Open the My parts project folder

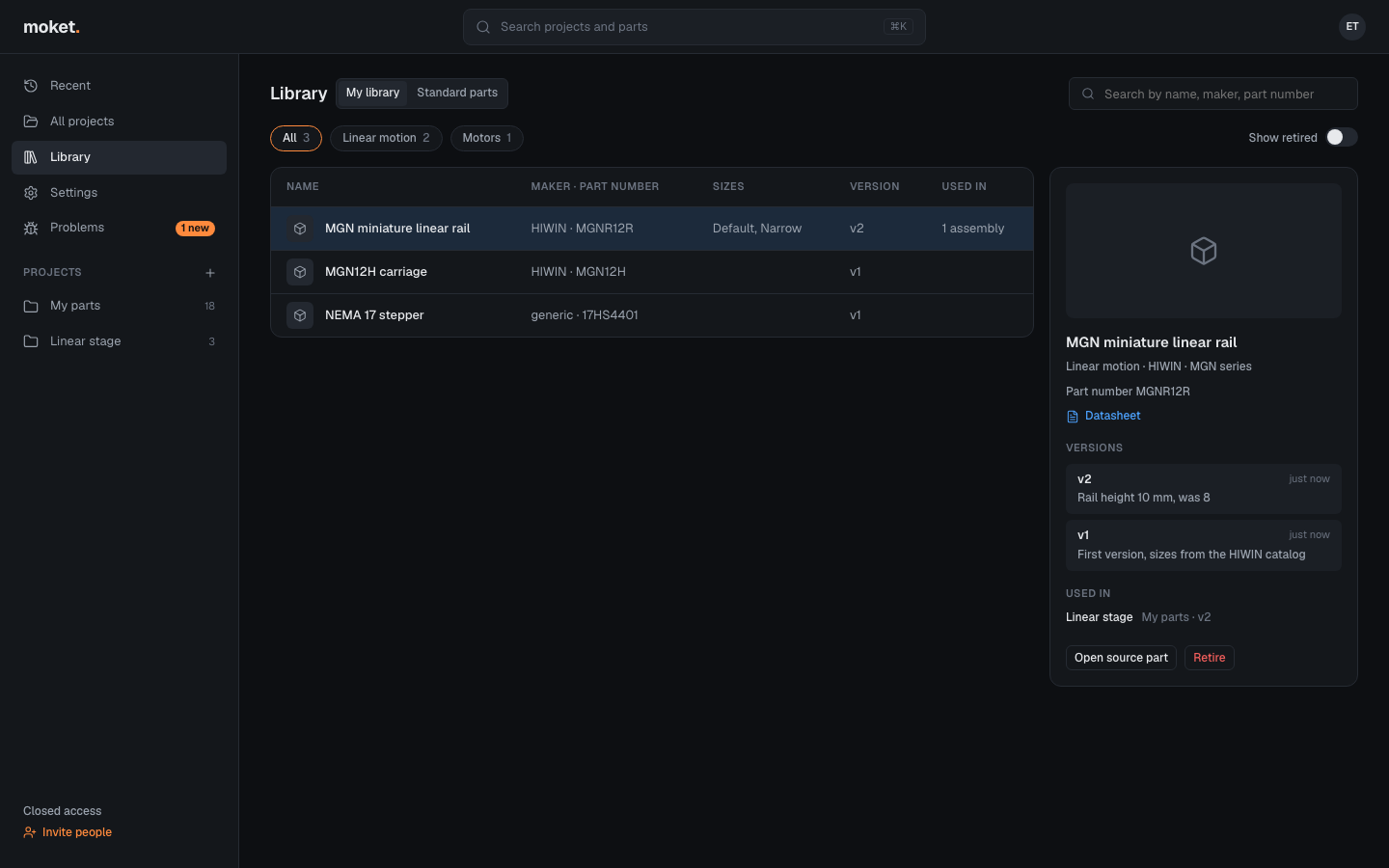[x=119, y=306]
